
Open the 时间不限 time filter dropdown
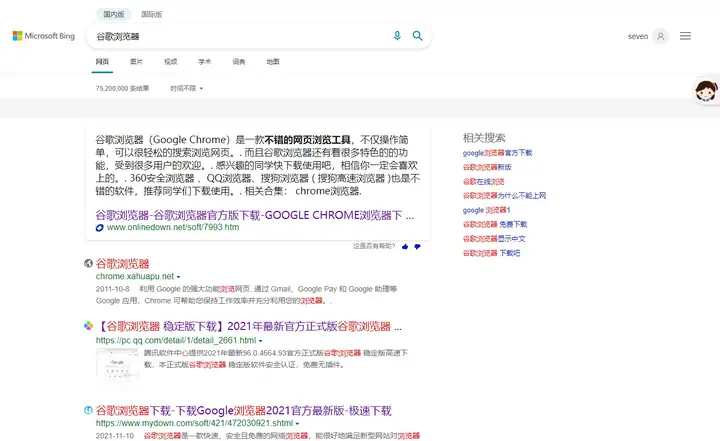point(186,88)
